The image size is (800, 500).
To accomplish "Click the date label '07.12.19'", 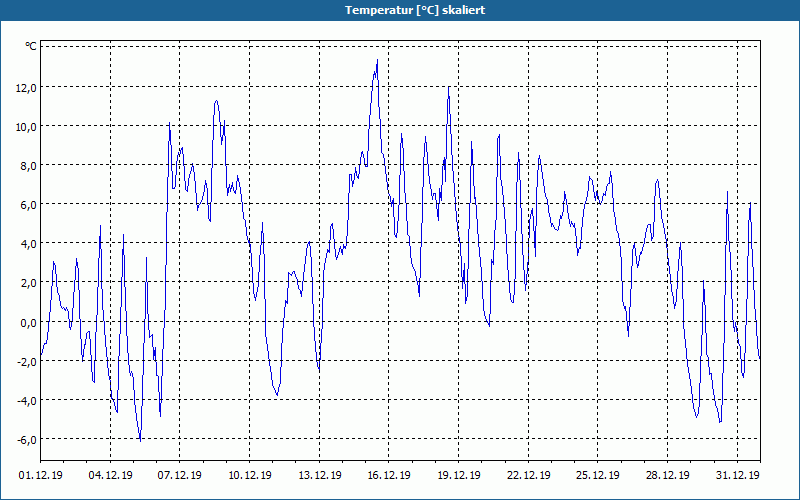I will point(180,475).
